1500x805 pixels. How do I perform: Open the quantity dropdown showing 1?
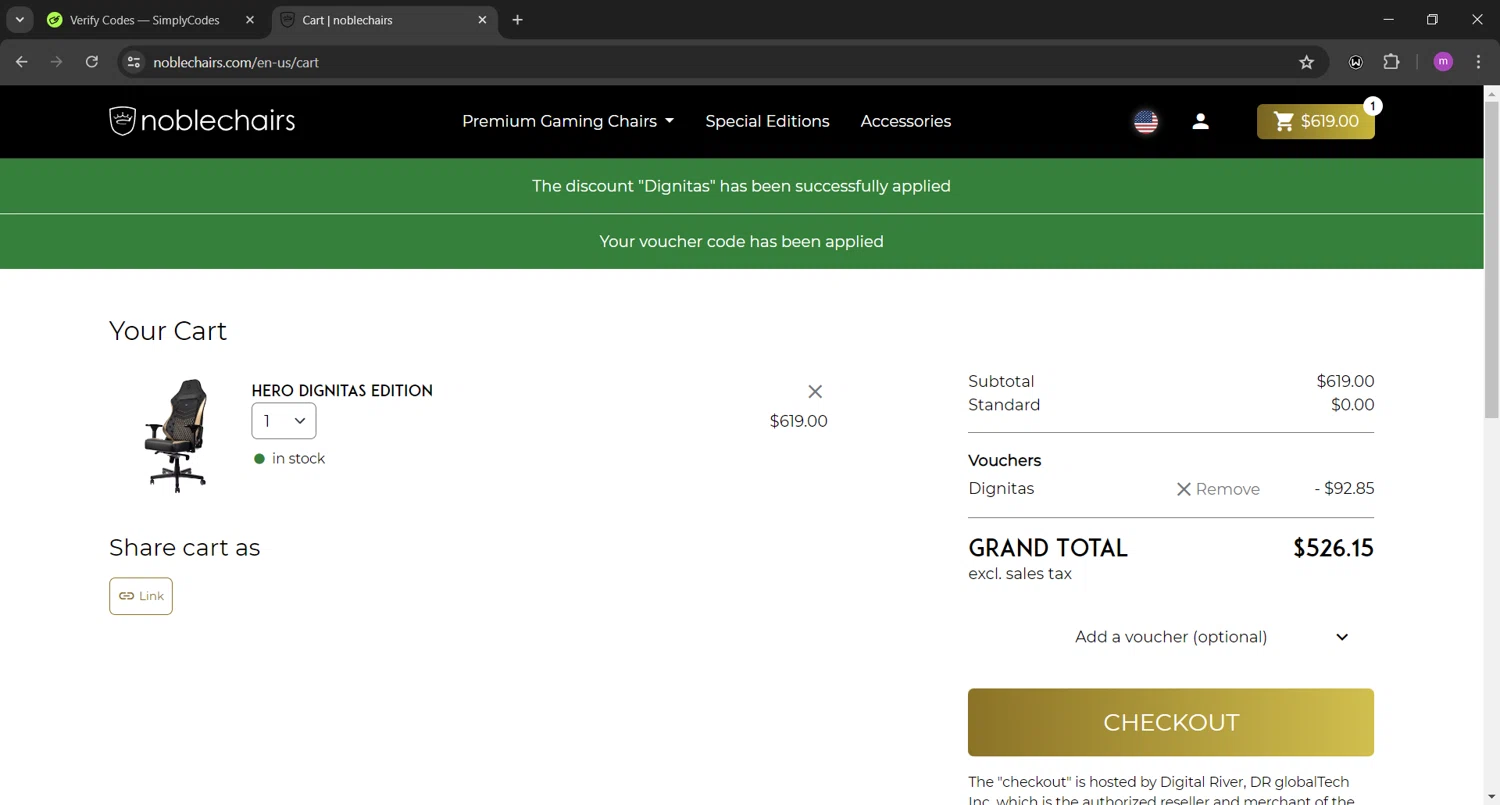(284, 421)
